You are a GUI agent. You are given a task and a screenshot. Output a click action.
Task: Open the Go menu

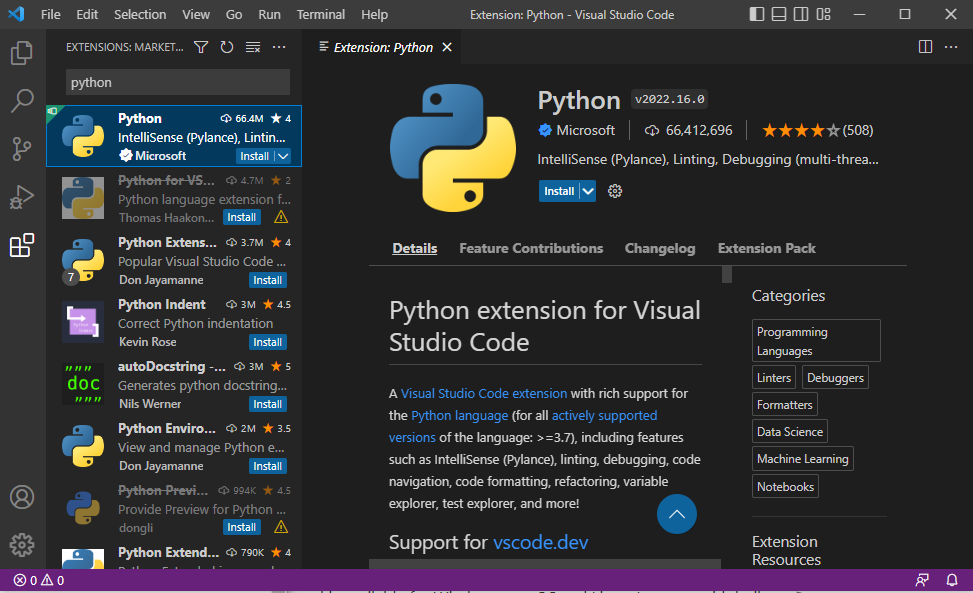234,14
